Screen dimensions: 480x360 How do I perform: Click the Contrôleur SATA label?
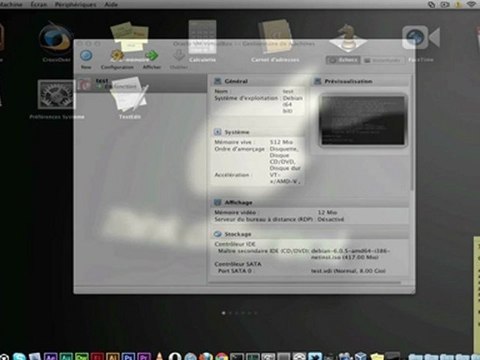coord(238,264)
